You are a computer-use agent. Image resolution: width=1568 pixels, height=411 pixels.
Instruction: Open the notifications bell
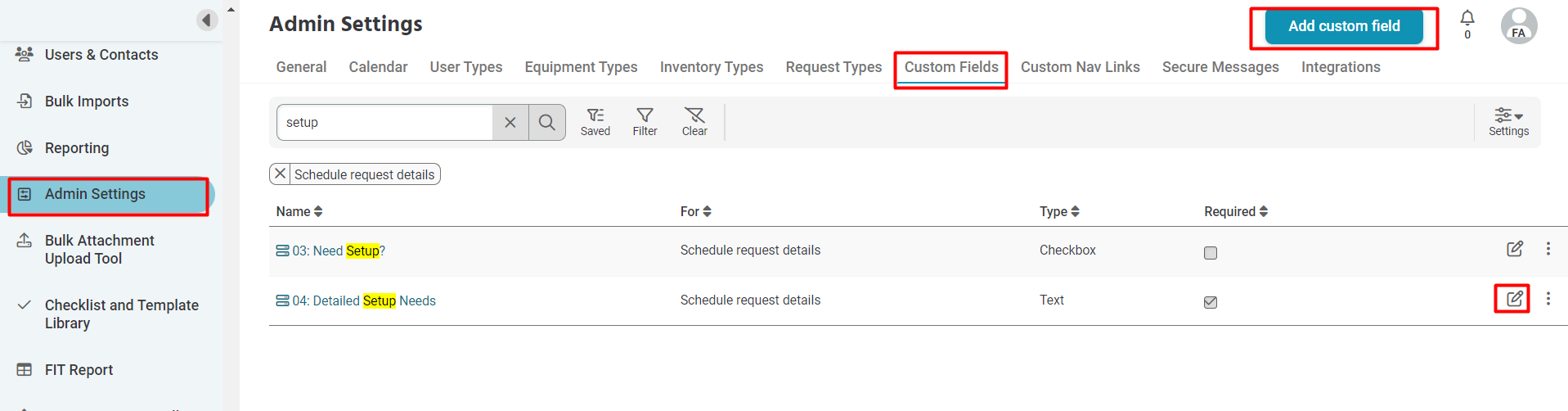point(1467,19)
